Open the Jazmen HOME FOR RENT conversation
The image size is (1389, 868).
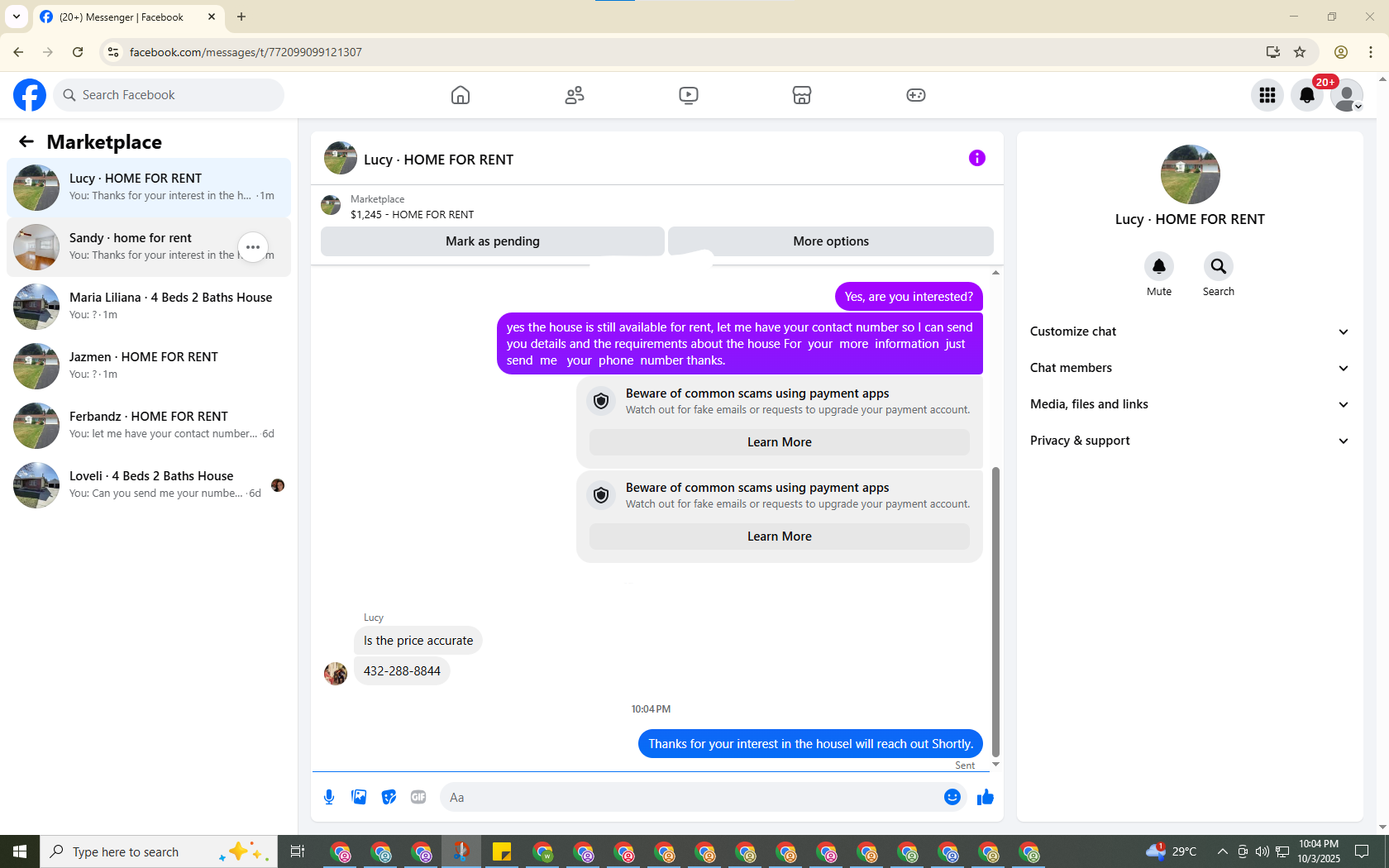pyautogui.click(x=149, y=366)
